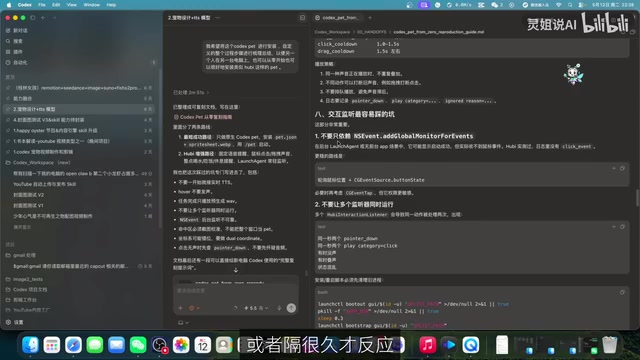Open Trash in the Dock
This screenshot has width=640, height=360.
[x=609, y=345]
